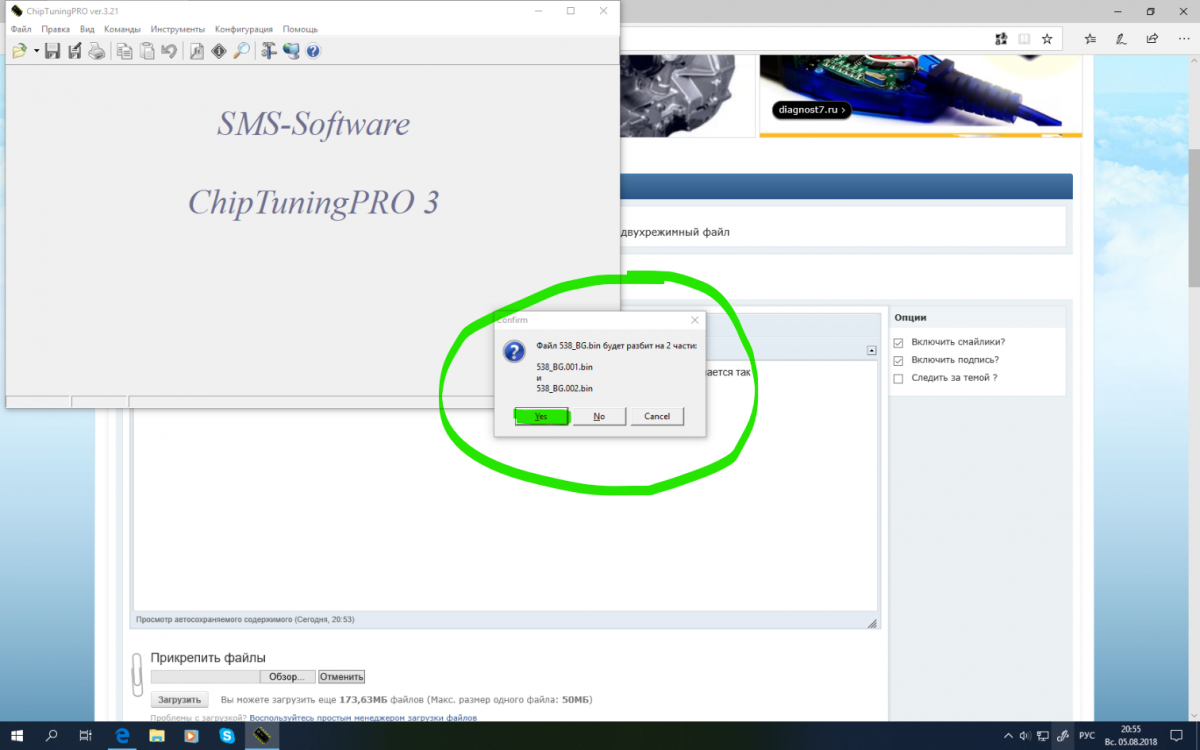
Task: Click the browser QR/extension icon in address bar
Action: pyautogui.click(x=1001, y=39)
